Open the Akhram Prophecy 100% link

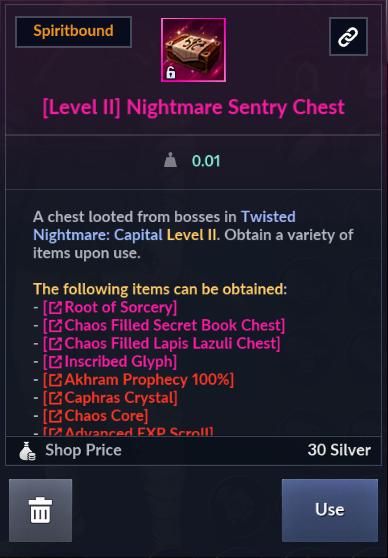[x=138, y=380]
